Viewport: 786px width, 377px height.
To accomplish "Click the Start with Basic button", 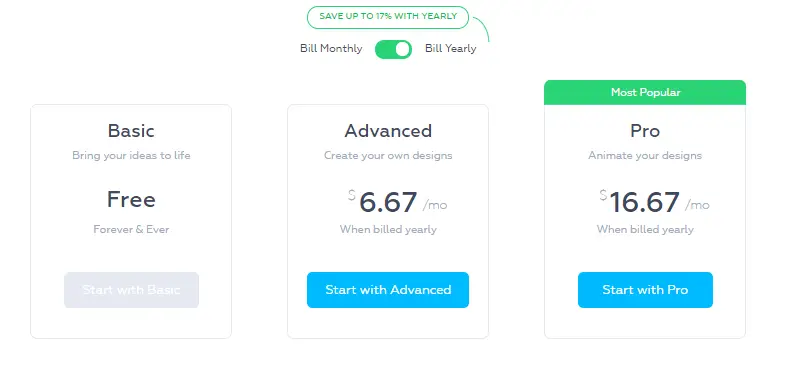I will 131,290.
